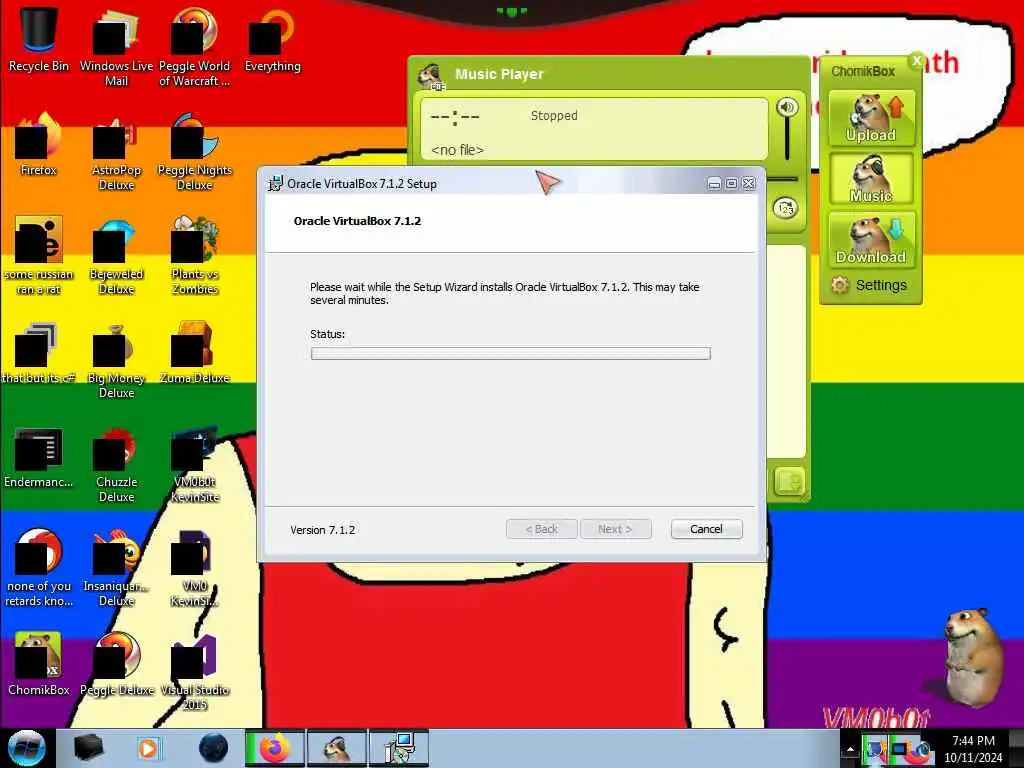The width and height of the screenshot is (1024, 768).
Task: Open Peggle Deluxe desktop icon
Action: coord(116,665)
